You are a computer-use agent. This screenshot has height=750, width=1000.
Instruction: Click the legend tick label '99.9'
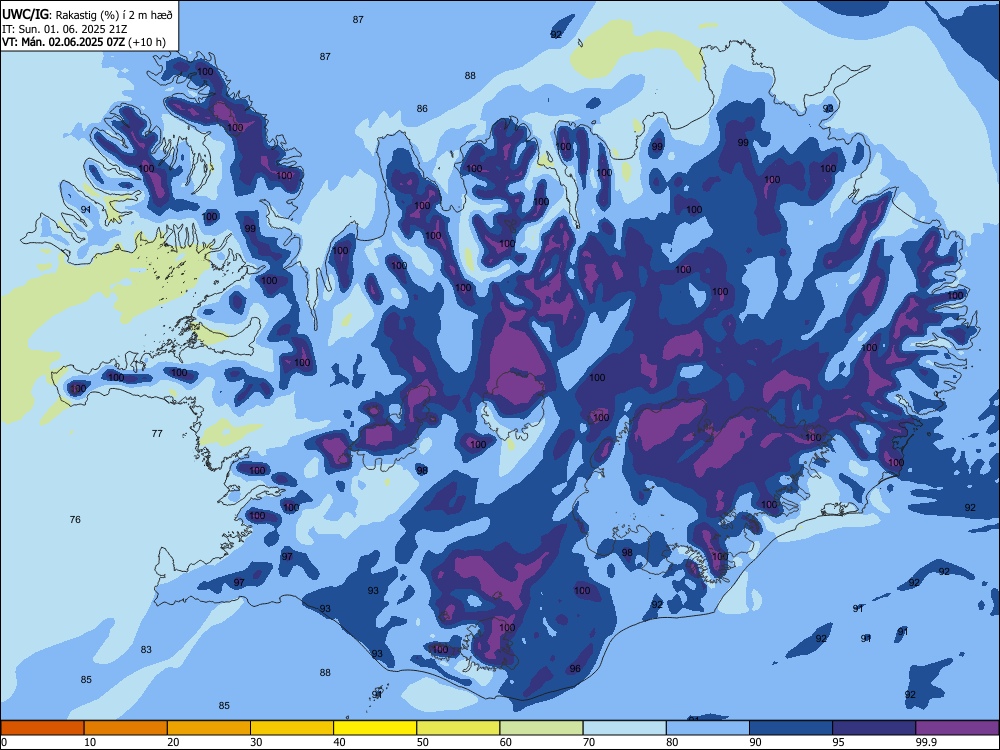(926, 742)
